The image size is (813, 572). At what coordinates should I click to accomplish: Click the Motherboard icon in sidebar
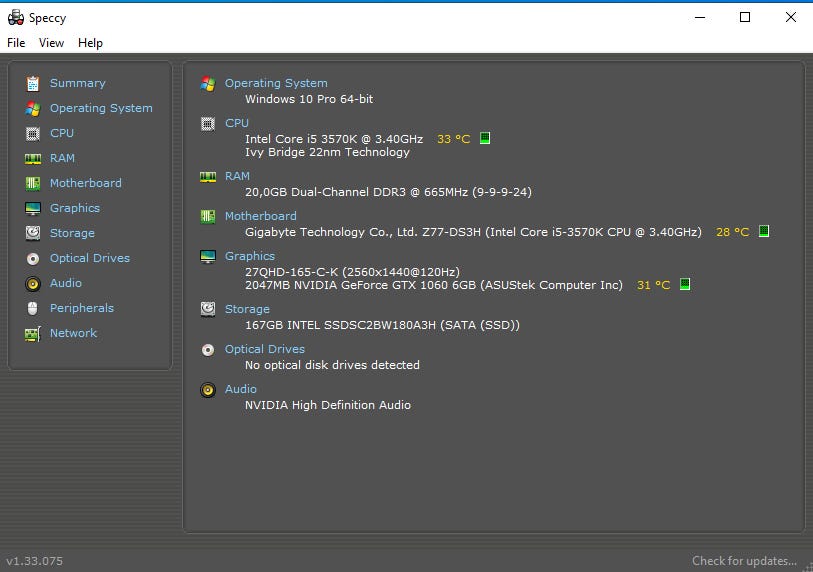[x=33, y=183]
